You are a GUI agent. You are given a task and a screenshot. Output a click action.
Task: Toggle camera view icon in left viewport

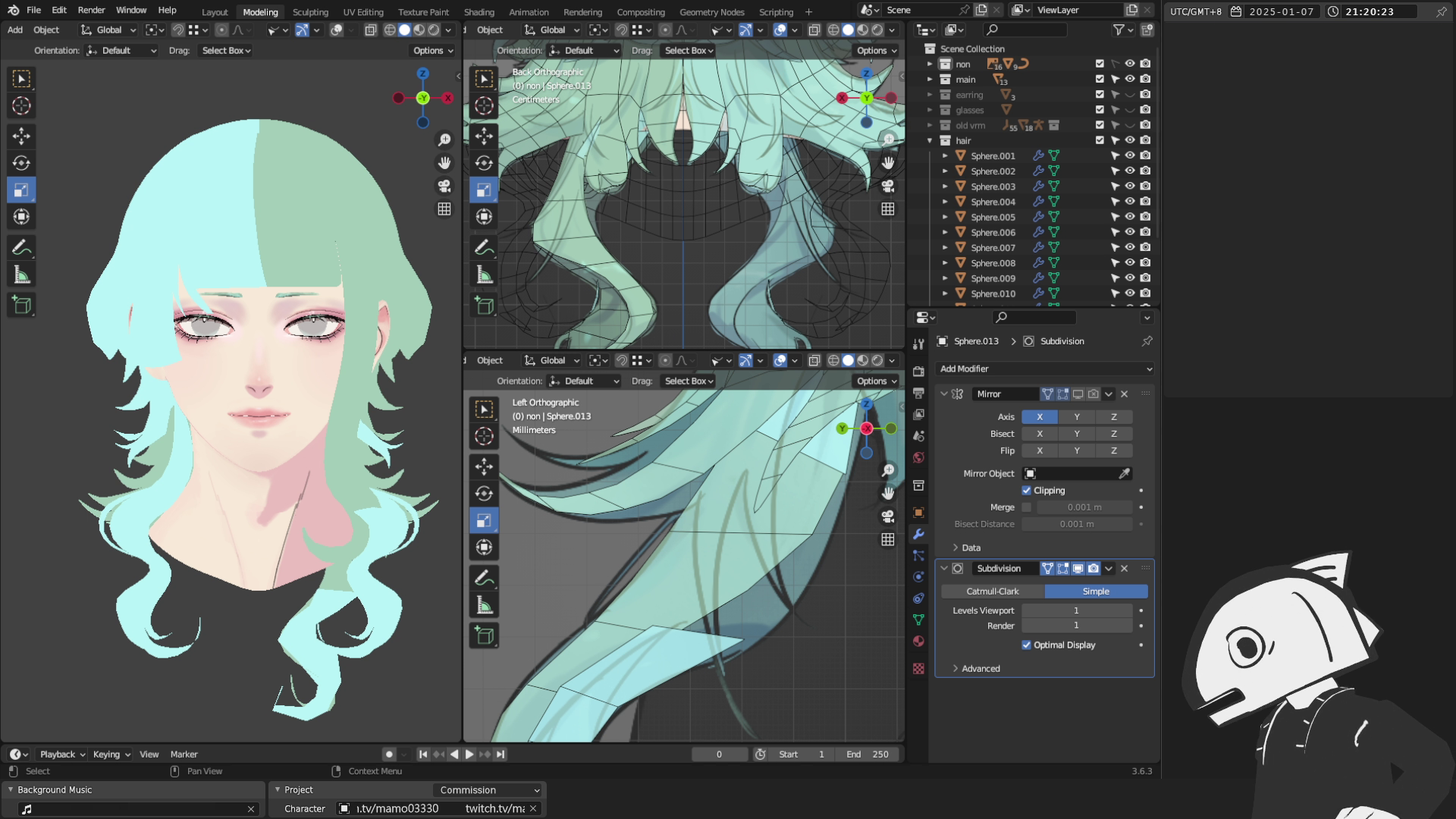444,186
